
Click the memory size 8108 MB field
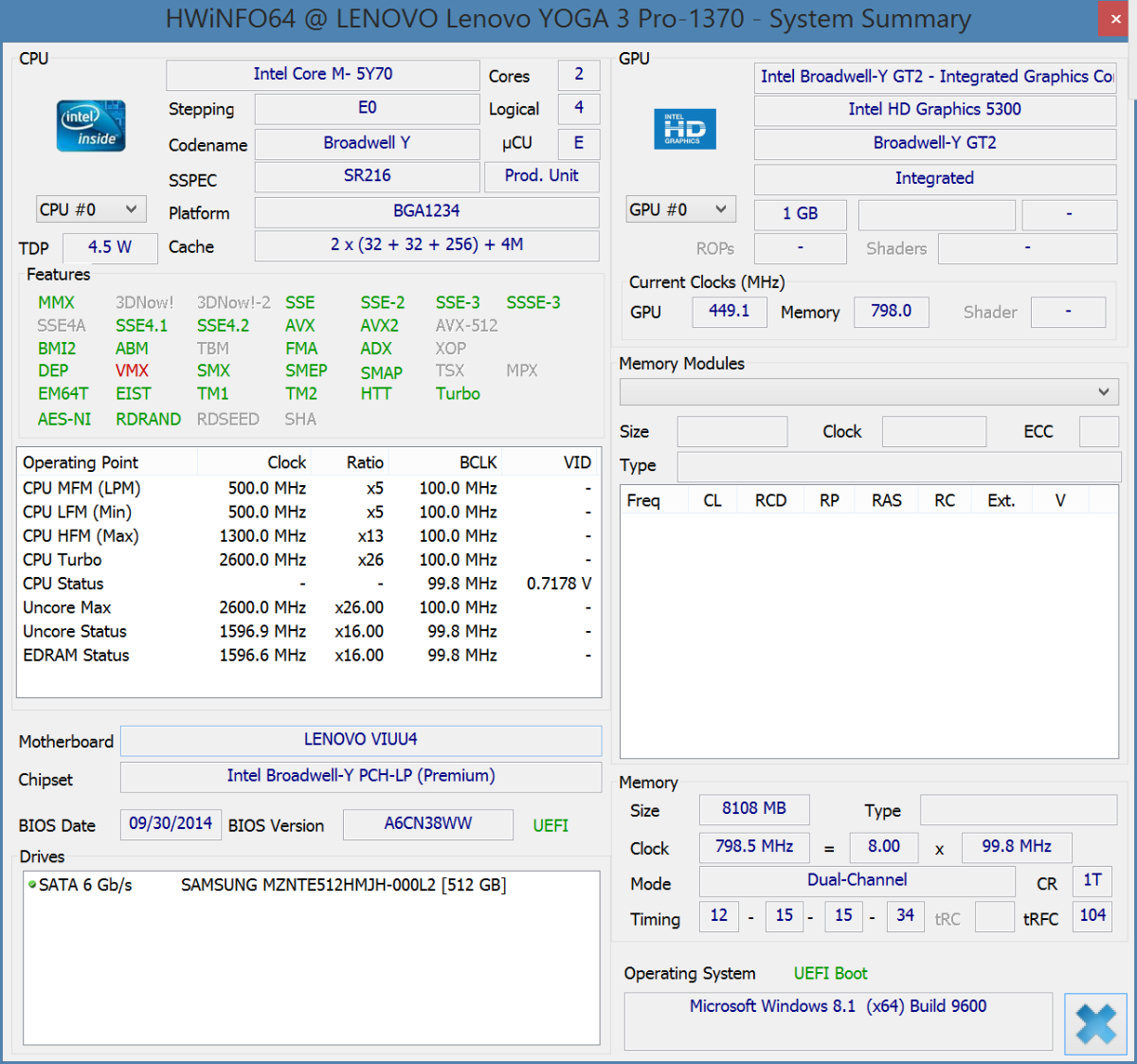click(754, 809)
